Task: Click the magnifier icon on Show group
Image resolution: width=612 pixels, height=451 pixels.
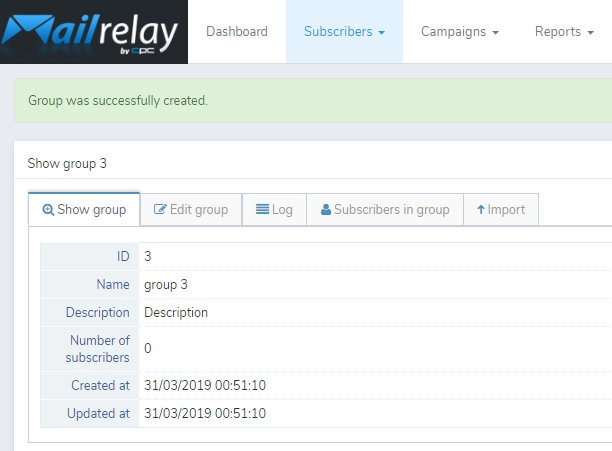Action: coord(48,210)
